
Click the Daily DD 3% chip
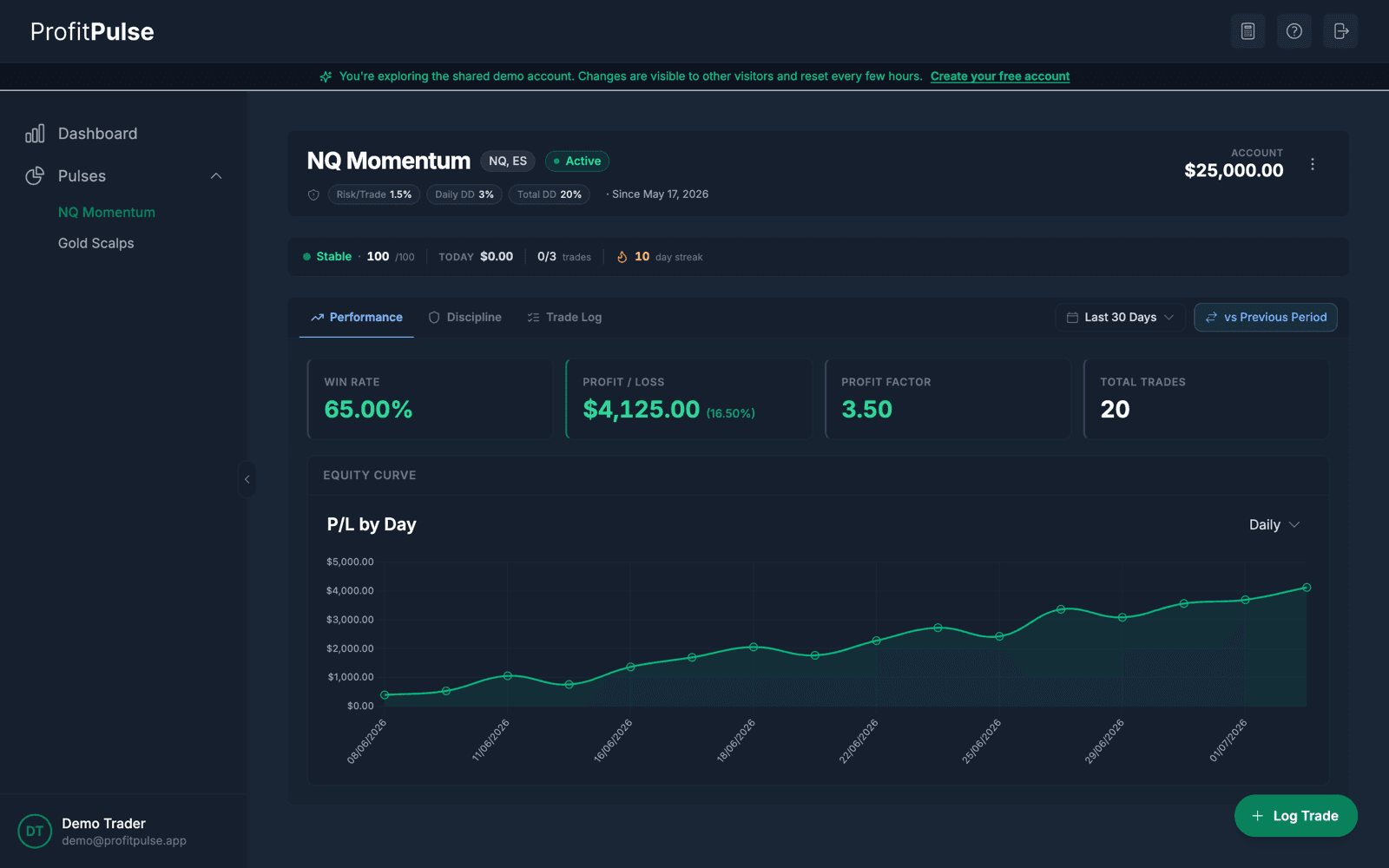[x=464, y=194]
